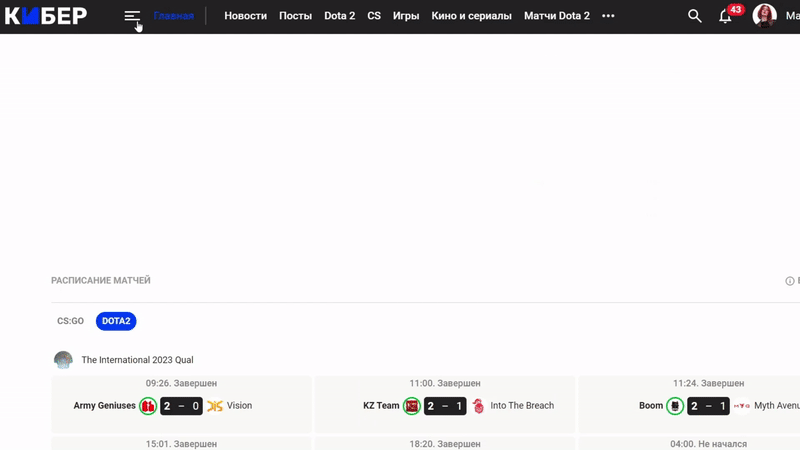Open KZ Team 2–1 score
Viewport: 800px width, 450px height.
pyautogui.click(x=445, y=406)
